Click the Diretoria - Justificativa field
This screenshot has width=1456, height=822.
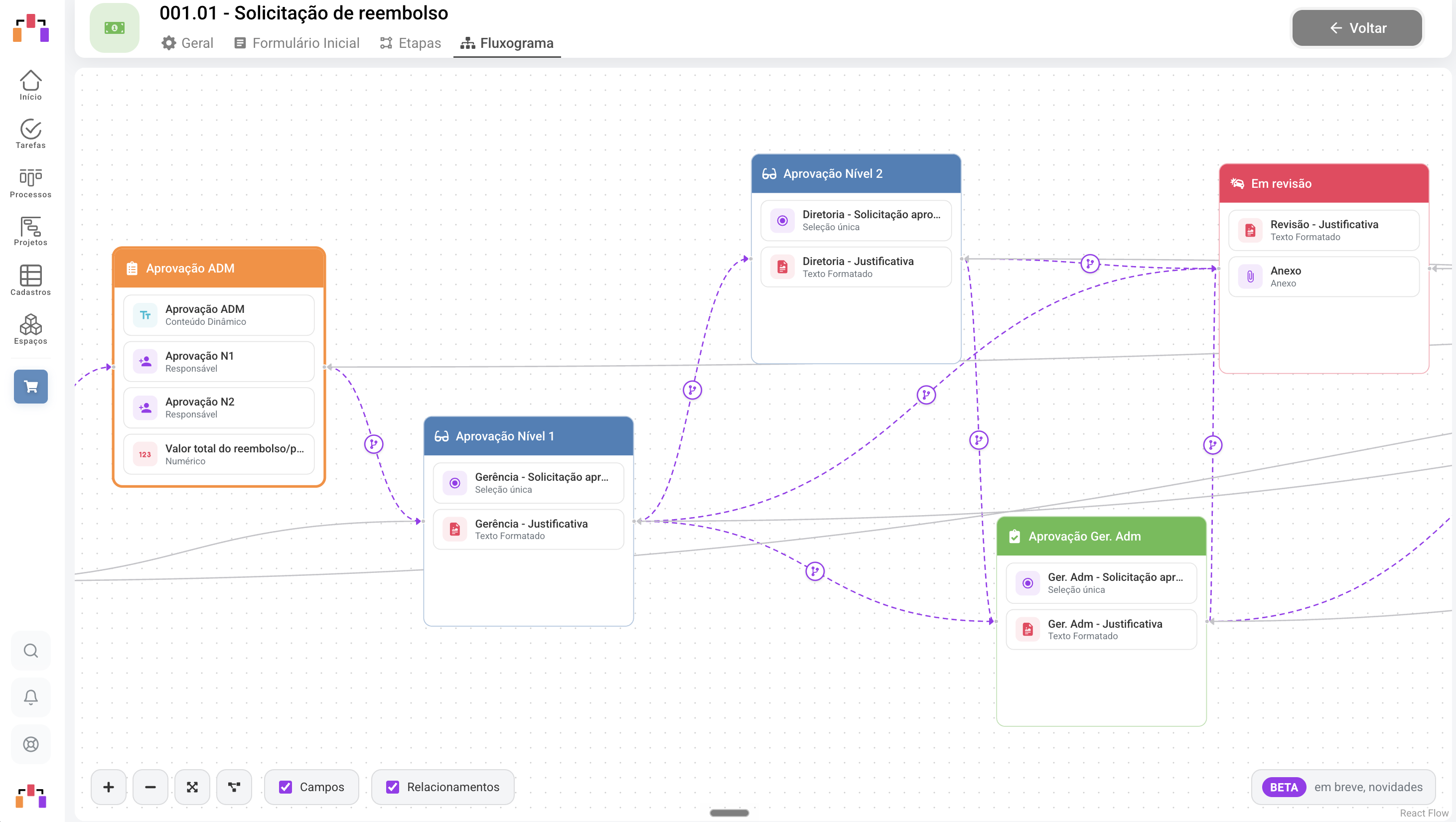pos(856,267)
